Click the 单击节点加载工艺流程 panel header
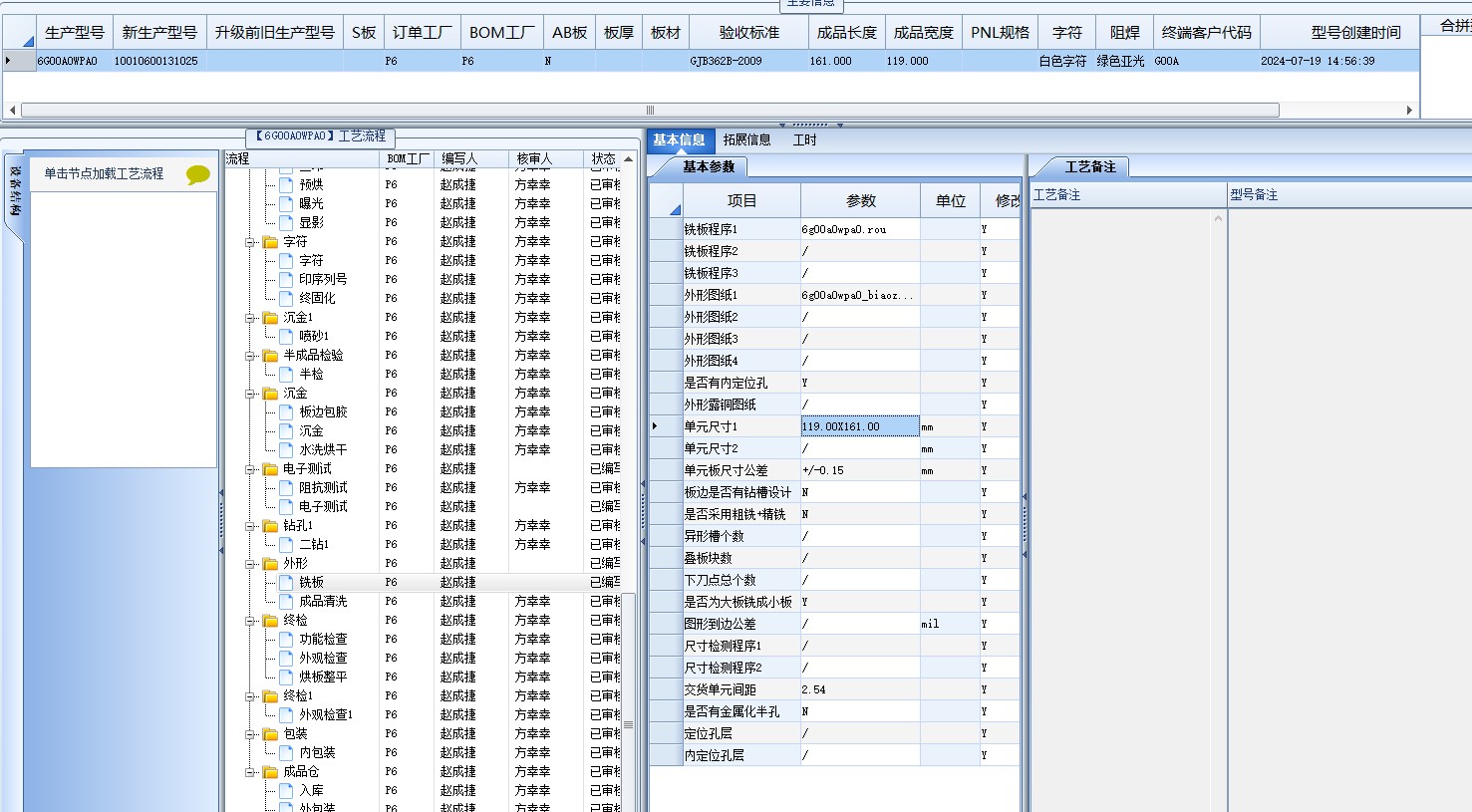The width and height of the screenshot is (1472, 812). click(x=124, y=174)
